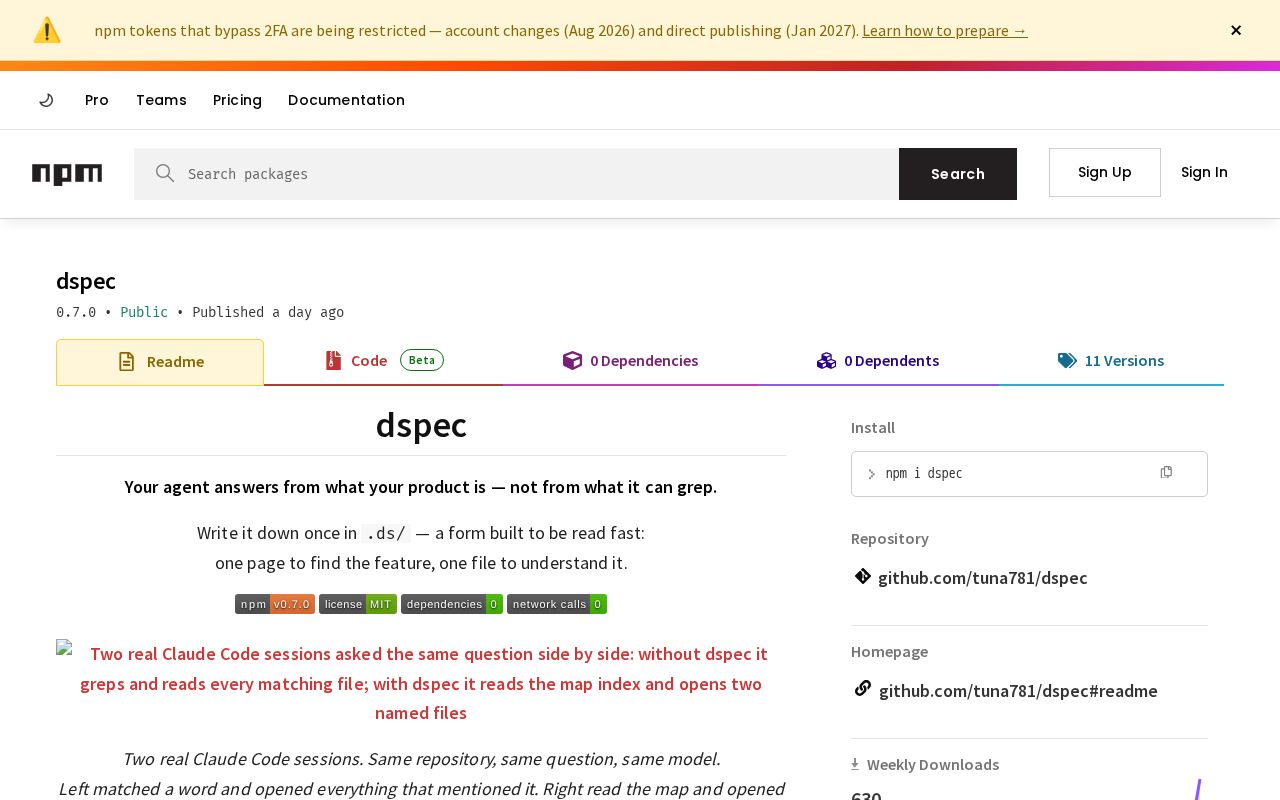This screenshot has width=1280, height=800.
Task: Open the npm logo home link
Action: (x=67, y=174)
